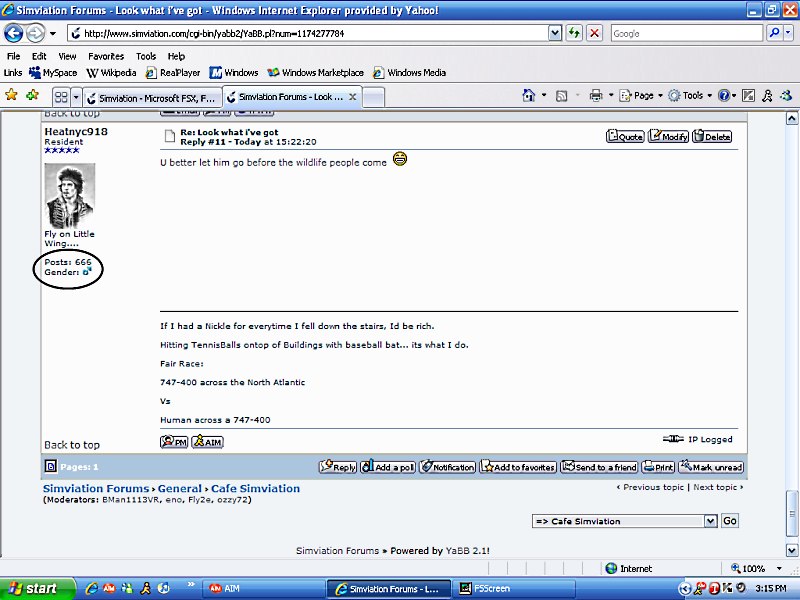The image size is (800, 600).
Task: Expand the Cafe Simviation forum jump dropdown
Action: tap(710, 521)
